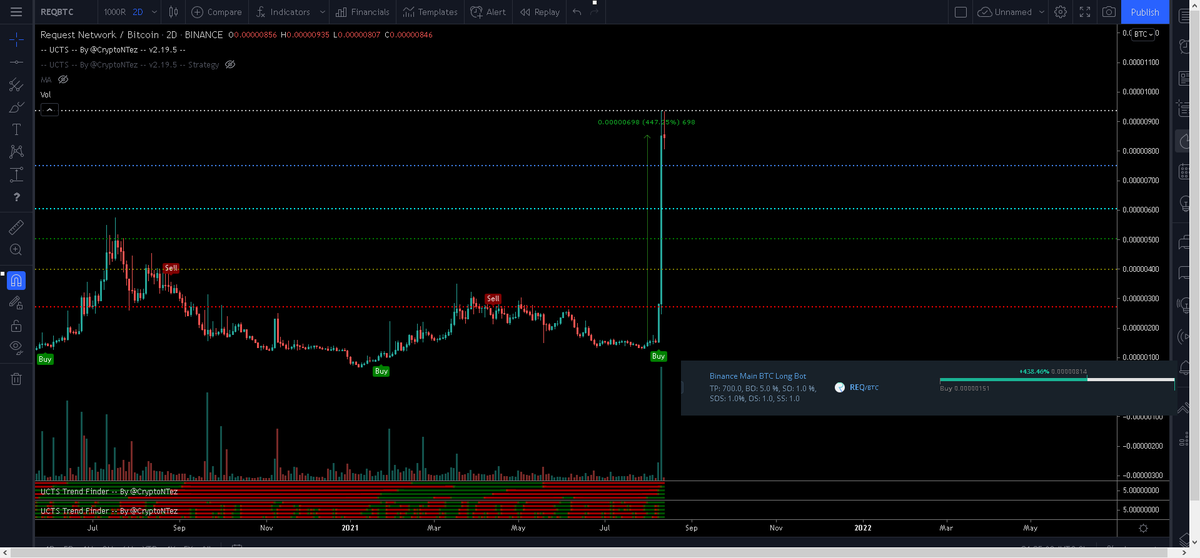Image resolution: width=1200 pixels, height=558 pixels.
Task: Click the 2021 label on the time axis
Action: (350, 526)
